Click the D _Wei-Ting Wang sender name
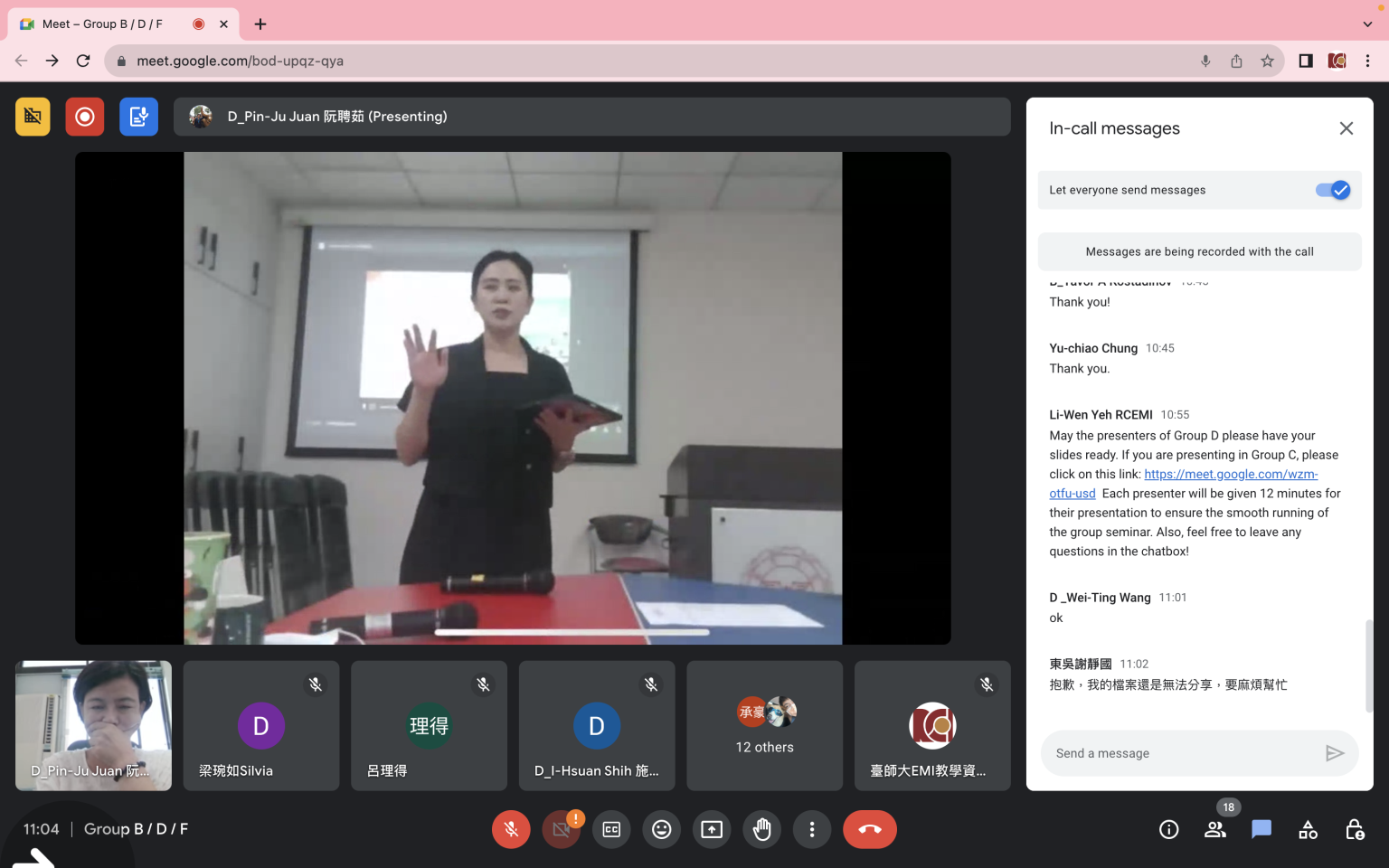This screenshot has width=1389, height=868. pyautogui.click(x=1100, y=598)
